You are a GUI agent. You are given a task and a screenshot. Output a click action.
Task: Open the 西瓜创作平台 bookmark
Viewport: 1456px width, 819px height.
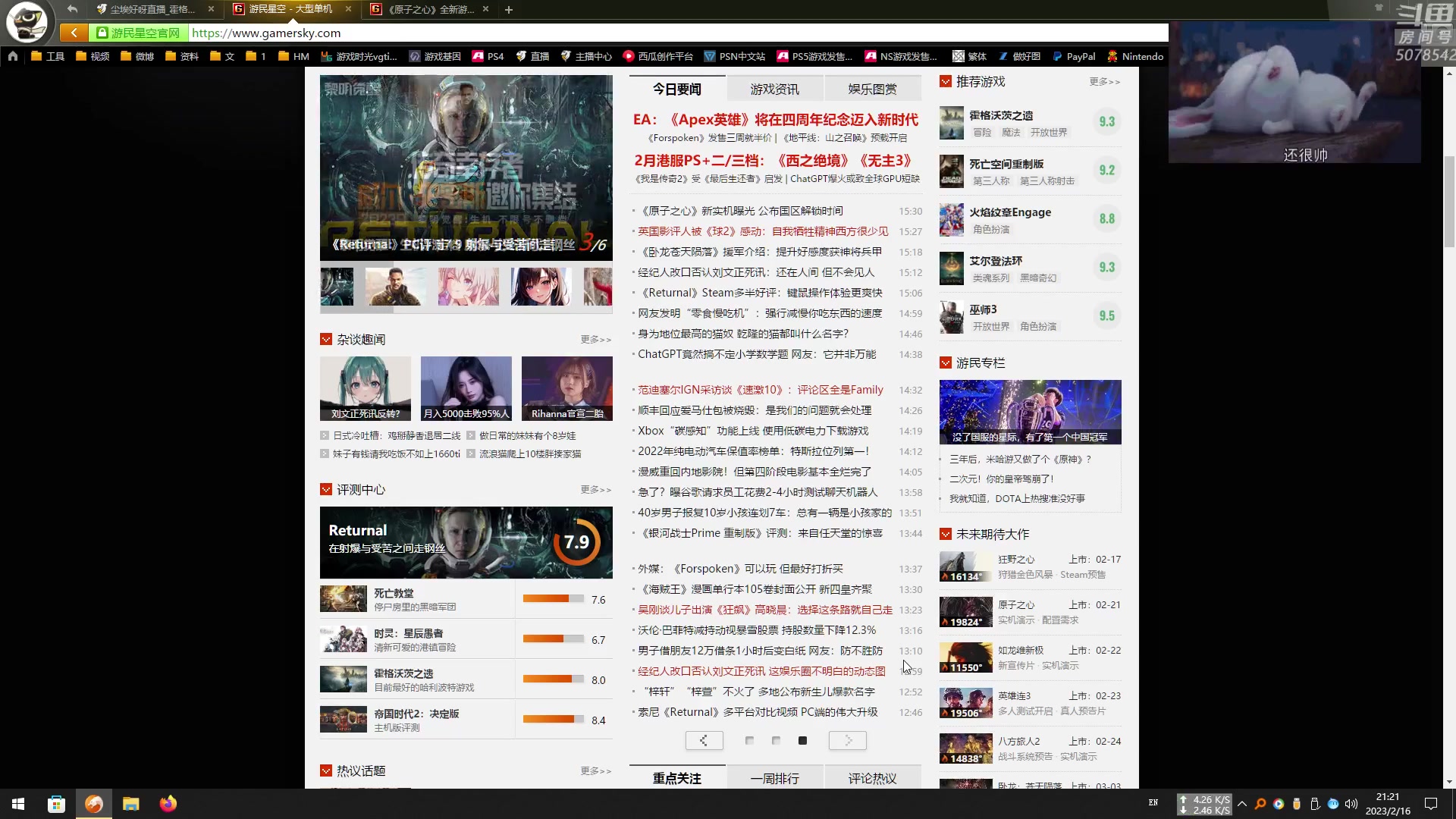(x=657, y=56)
